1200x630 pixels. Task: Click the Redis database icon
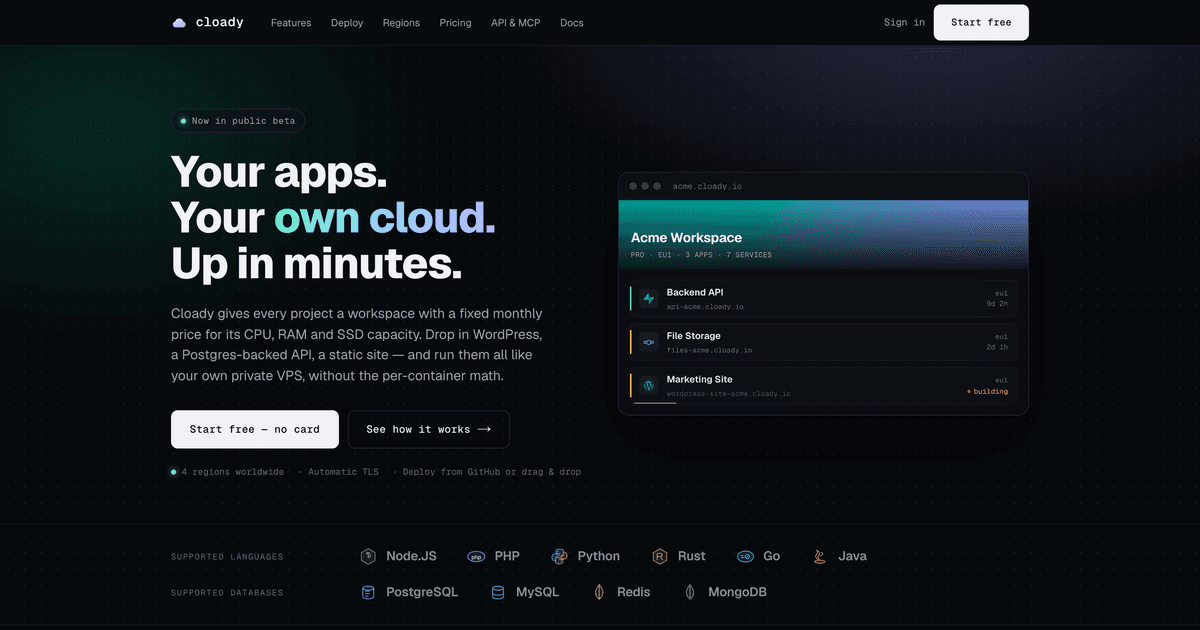click(599, 592)
